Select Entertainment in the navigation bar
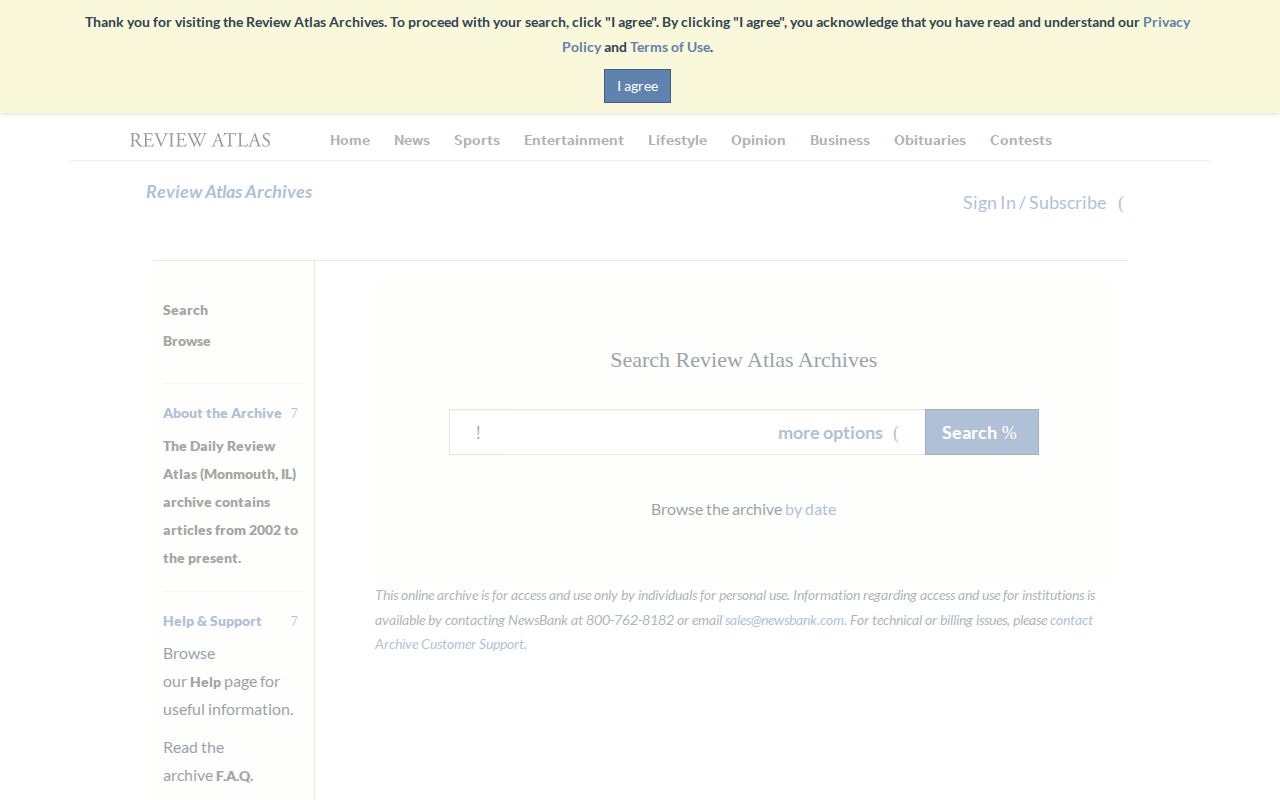Screen dimensions: 1280x800 pyautogui.click(x=574, y=140)
